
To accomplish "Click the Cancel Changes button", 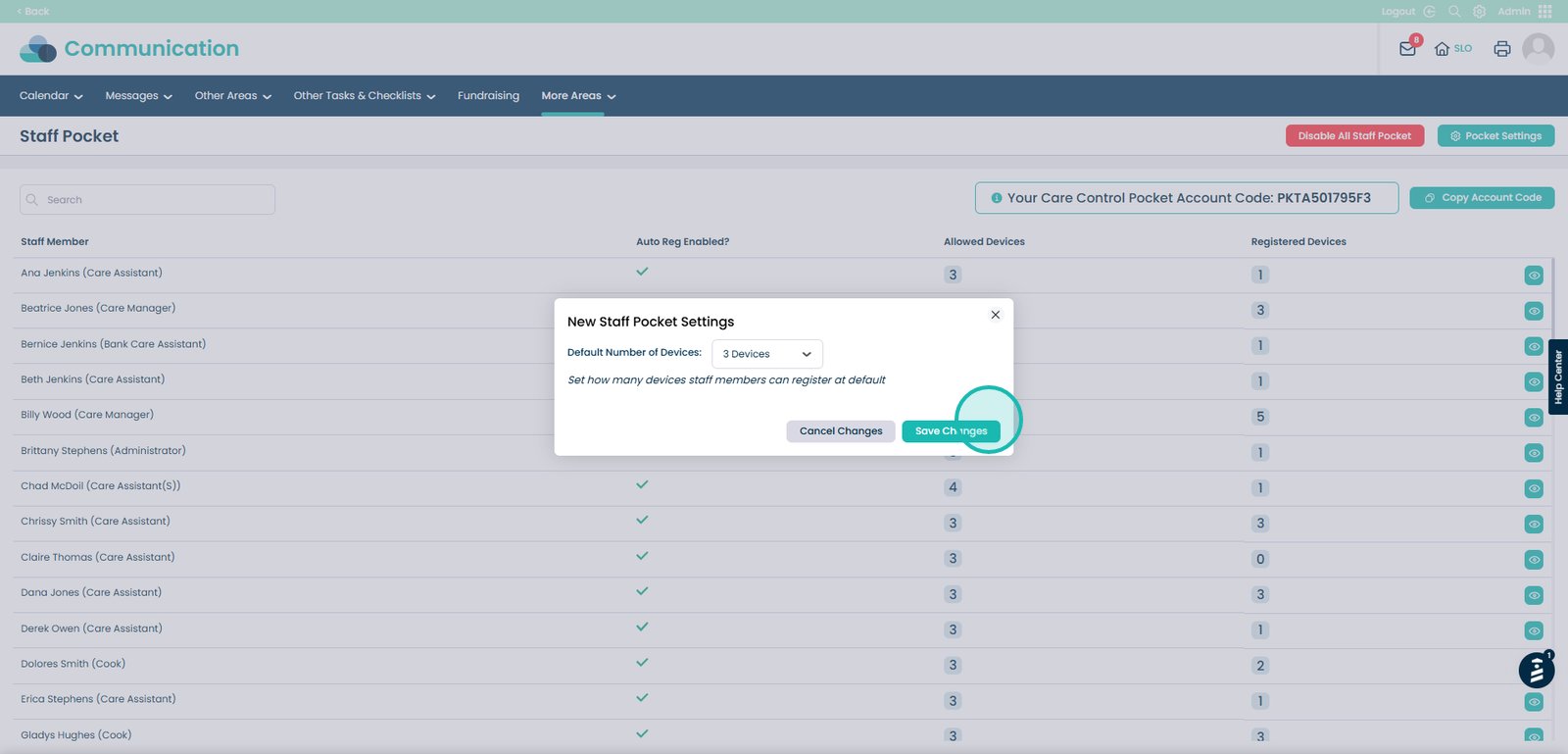I will (x=840, y=431).
